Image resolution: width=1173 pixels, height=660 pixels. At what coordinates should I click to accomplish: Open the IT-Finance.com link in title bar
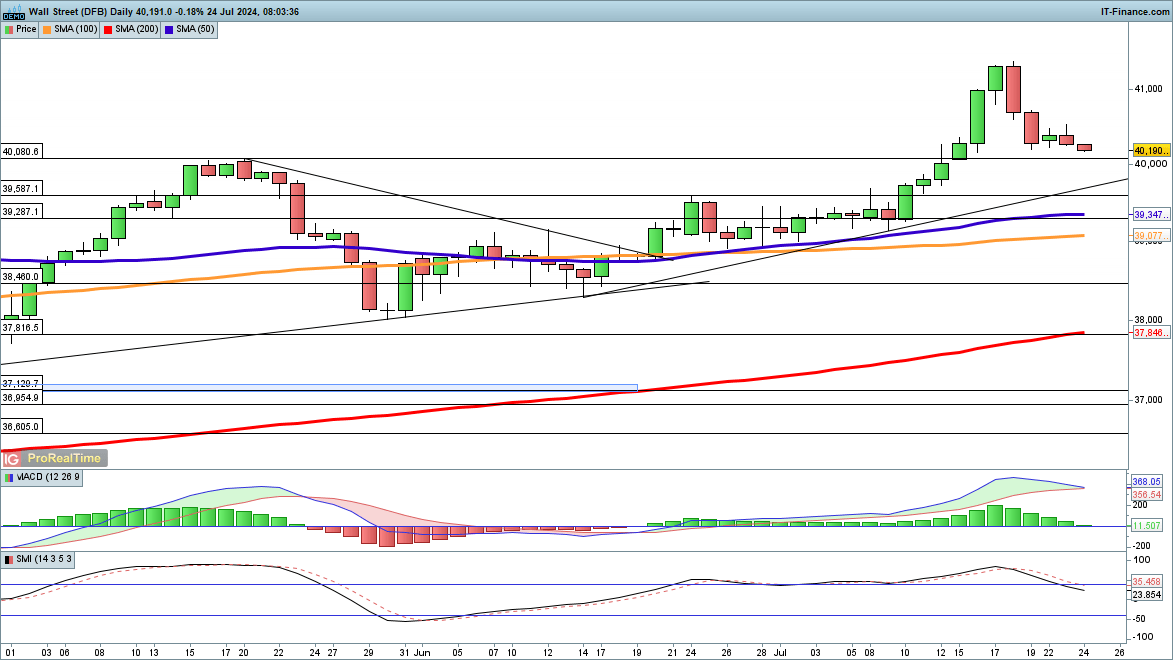(1135, 12)
